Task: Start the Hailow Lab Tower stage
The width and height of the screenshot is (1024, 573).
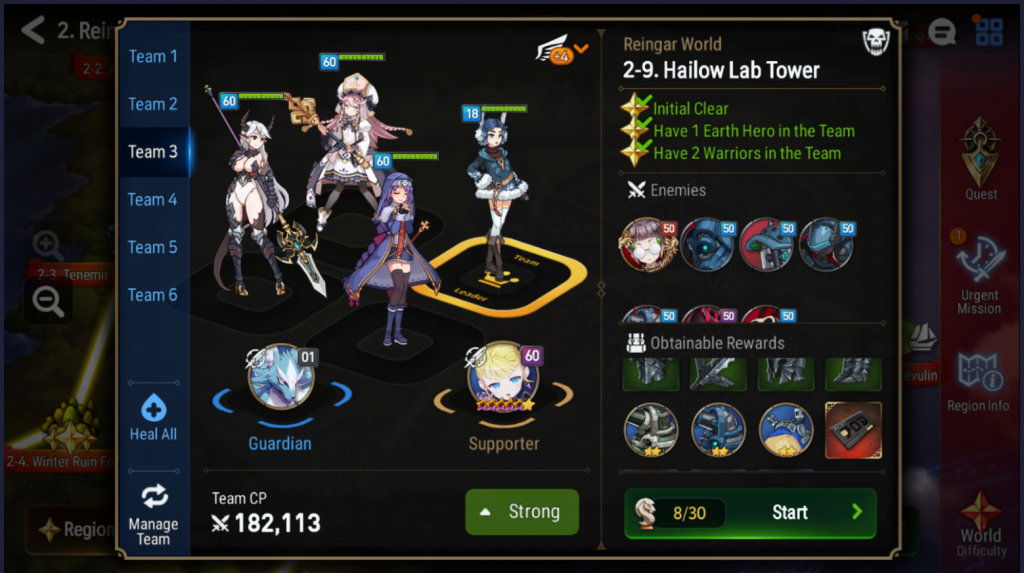Action: coord(750,513)
